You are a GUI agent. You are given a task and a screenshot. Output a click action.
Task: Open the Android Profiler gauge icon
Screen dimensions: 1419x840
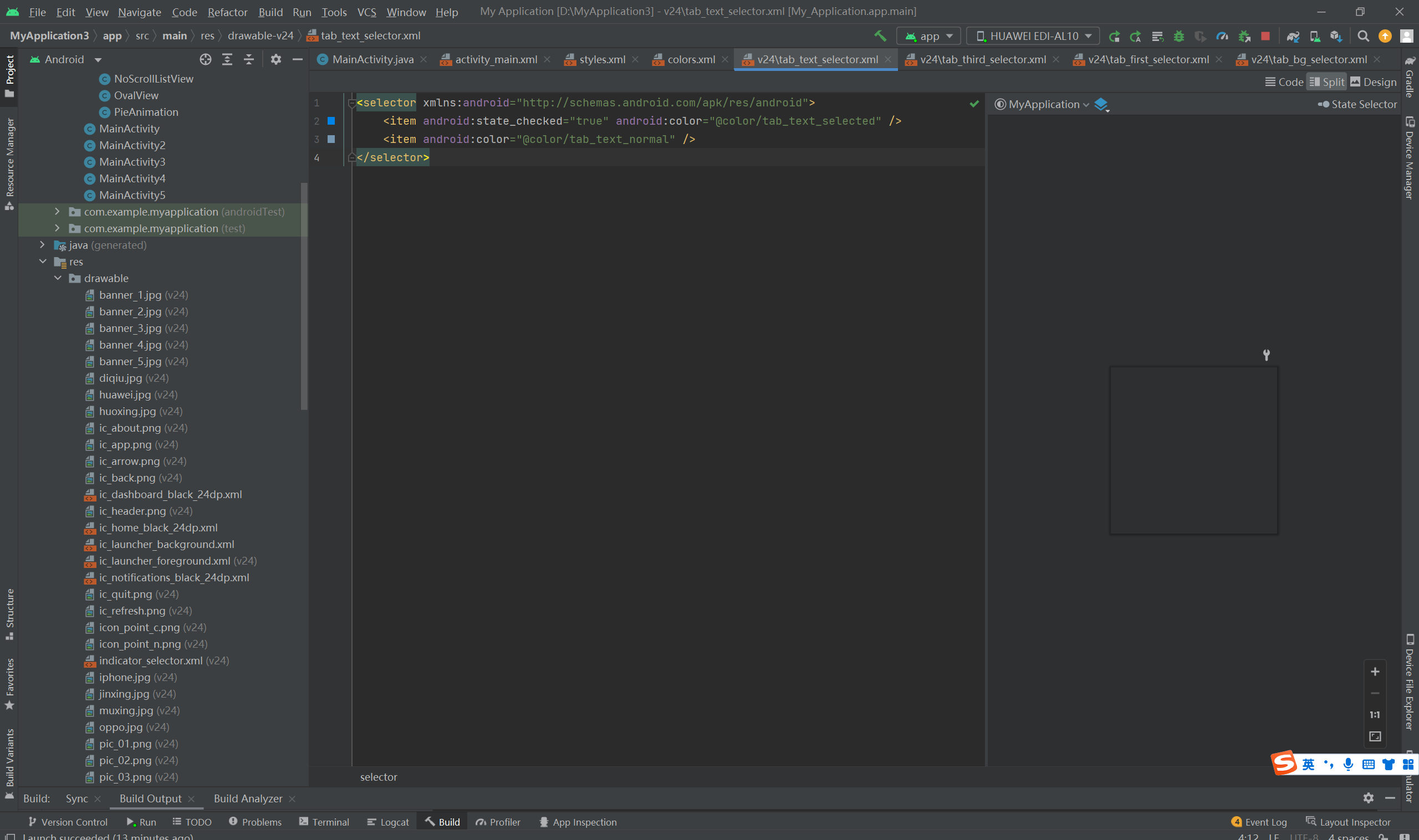[1222, 35]
